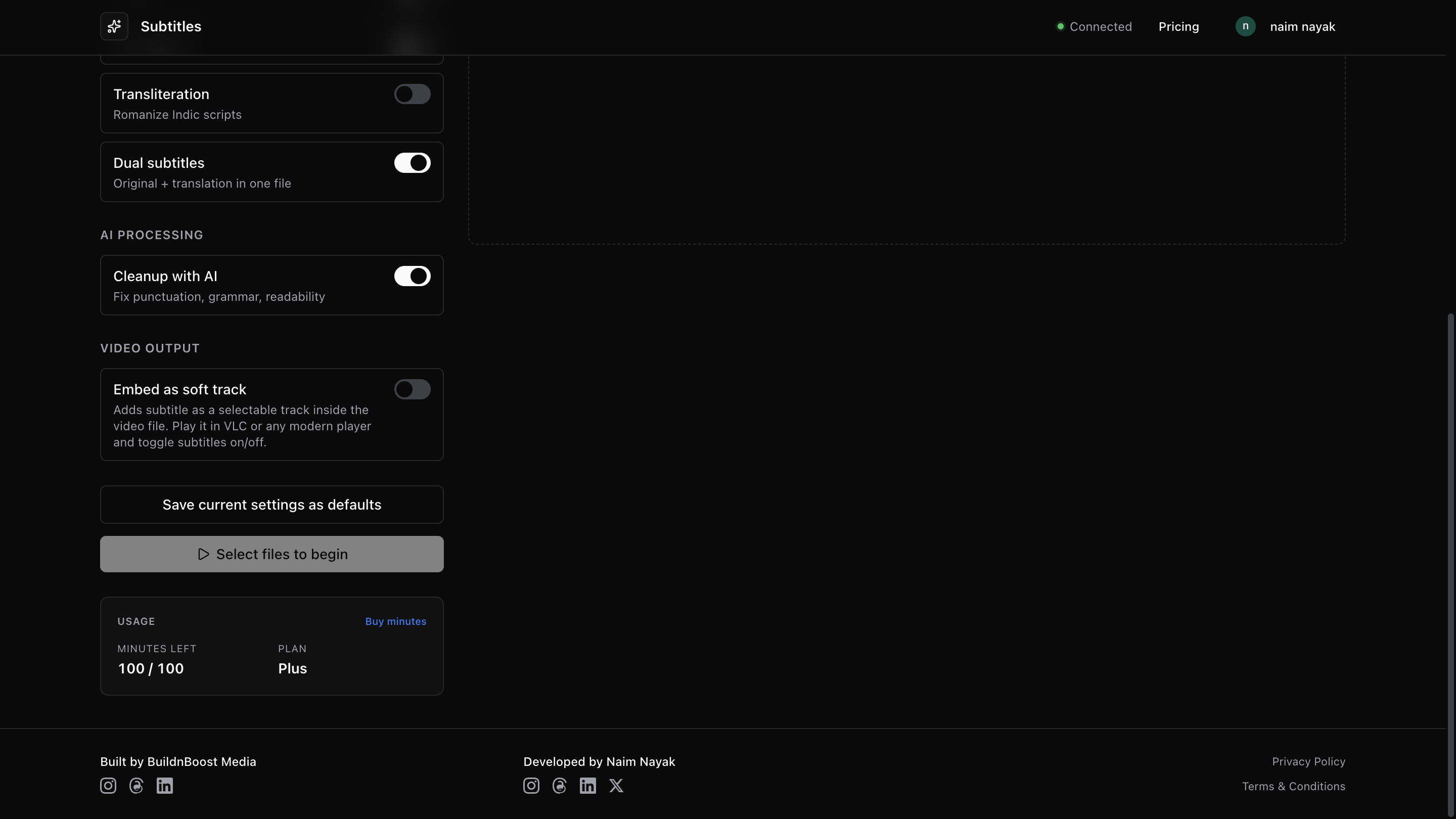Click the Plus plan value
1456x819 pixels.
[x=292, y=669]
